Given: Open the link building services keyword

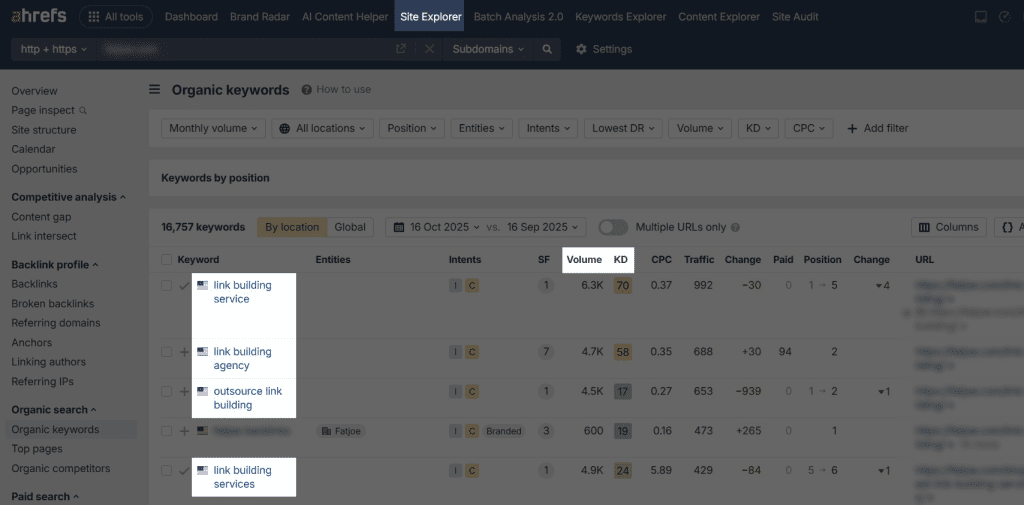Looking at the screenshot, I should click(242, 477).
